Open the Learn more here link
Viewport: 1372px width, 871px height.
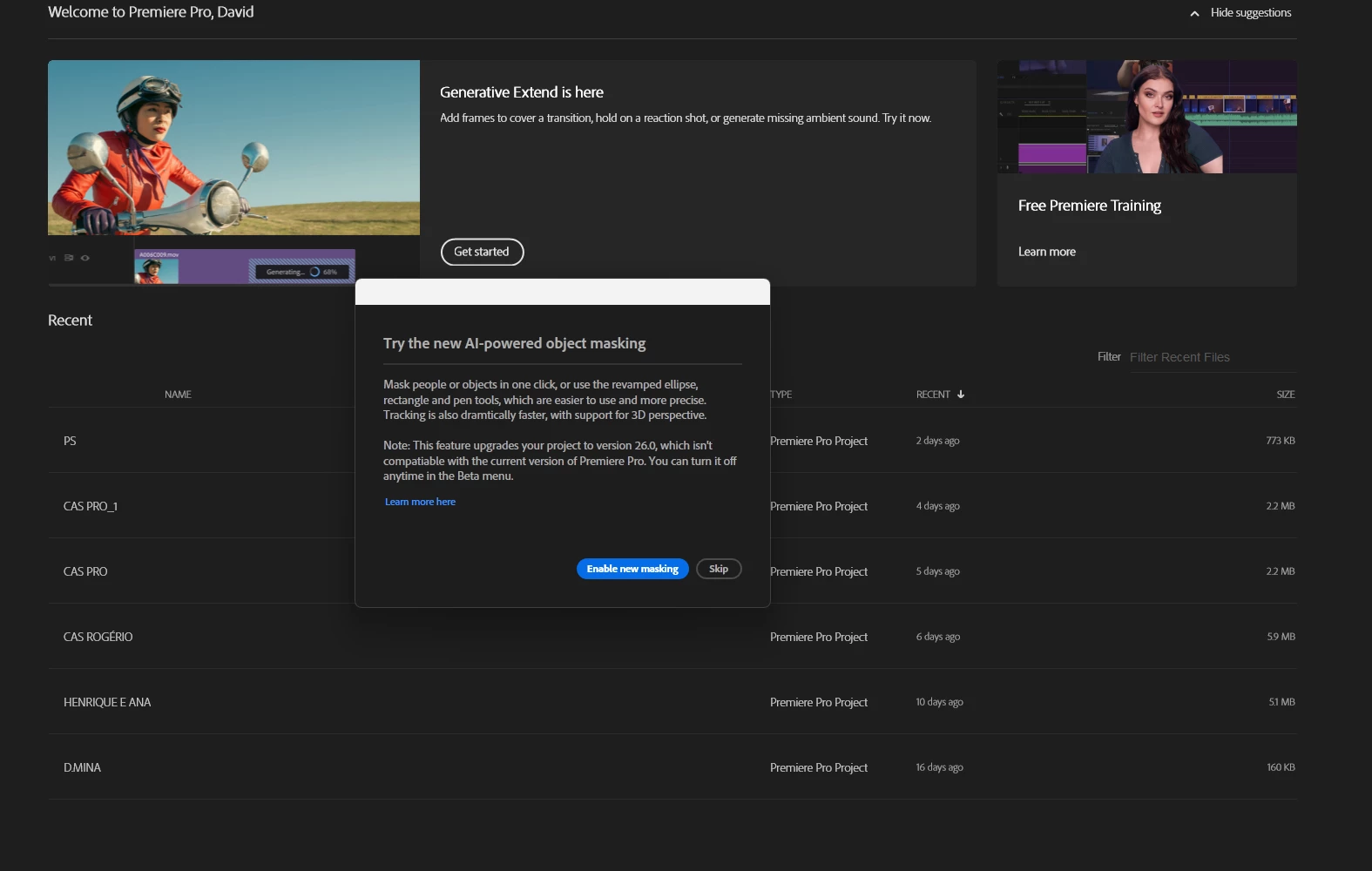click(420, 502)
